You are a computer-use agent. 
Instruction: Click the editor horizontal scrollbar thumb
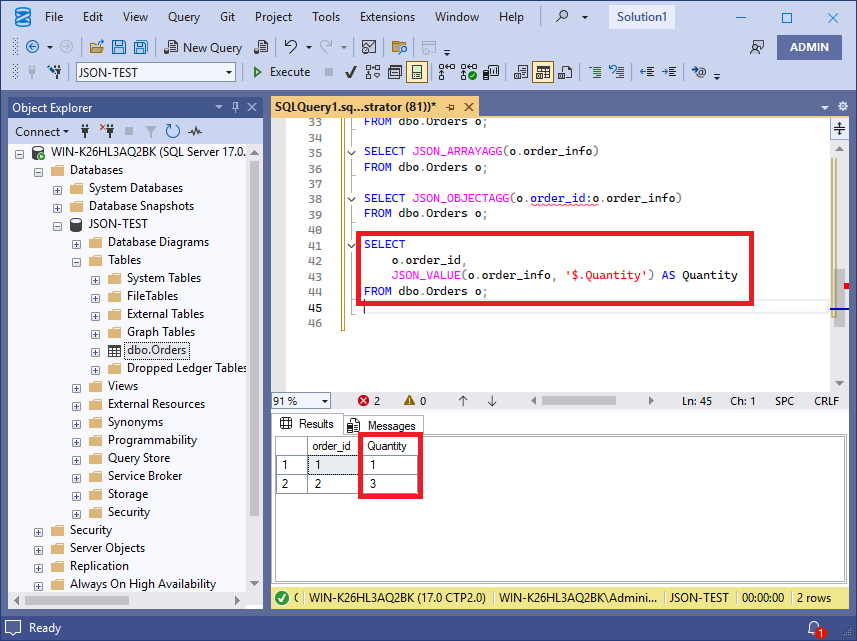click(x=579, y=401)
